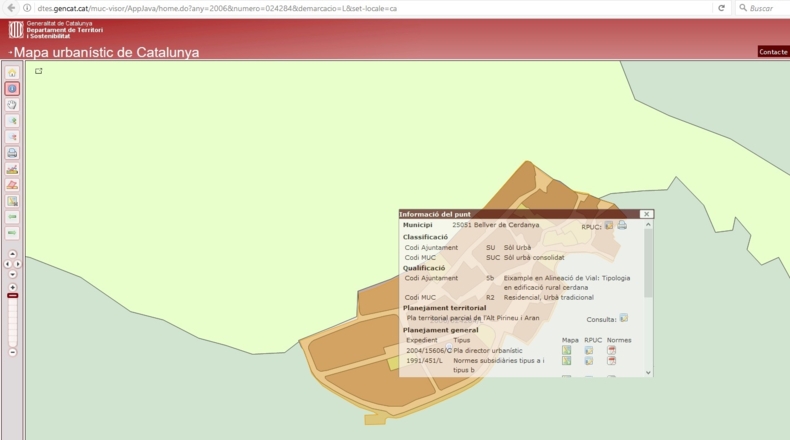Zoom out with the minus button
This screenshot has width=790, height=440.
[x=13, y=352]
